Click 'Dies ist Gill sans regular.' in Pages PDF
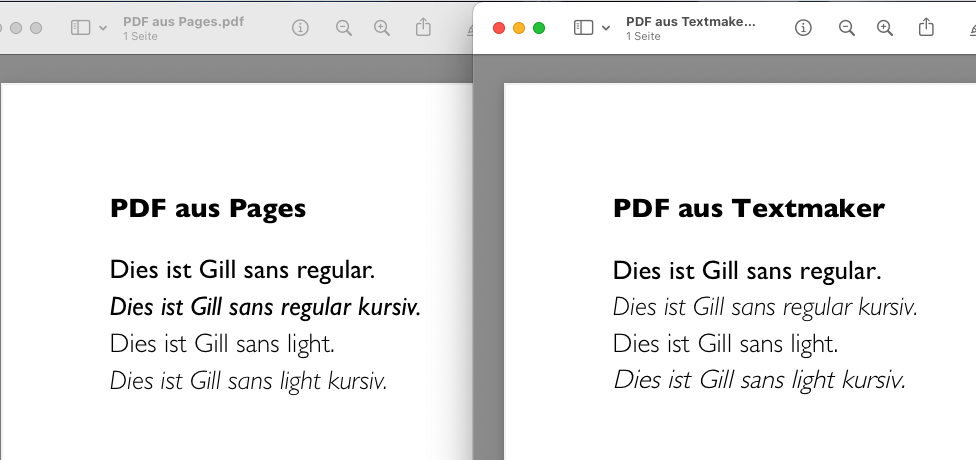Screen dimensions: 976x460 [x=243, y=271]
